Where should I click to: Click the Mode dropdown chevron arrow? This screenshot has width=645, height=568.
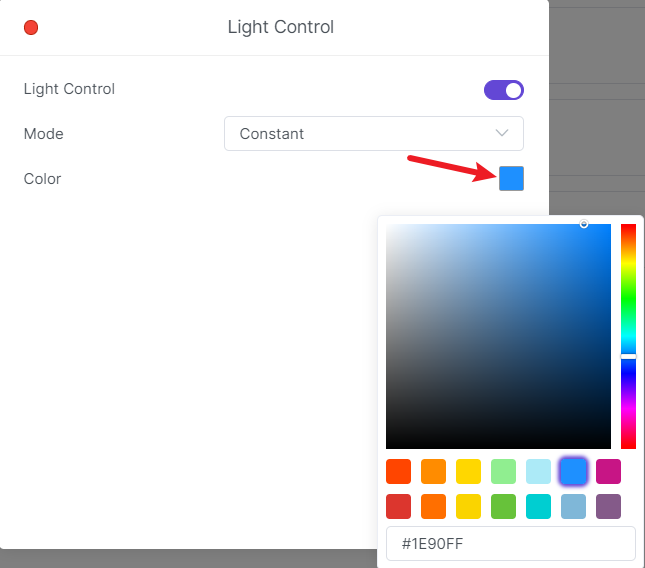502,134
